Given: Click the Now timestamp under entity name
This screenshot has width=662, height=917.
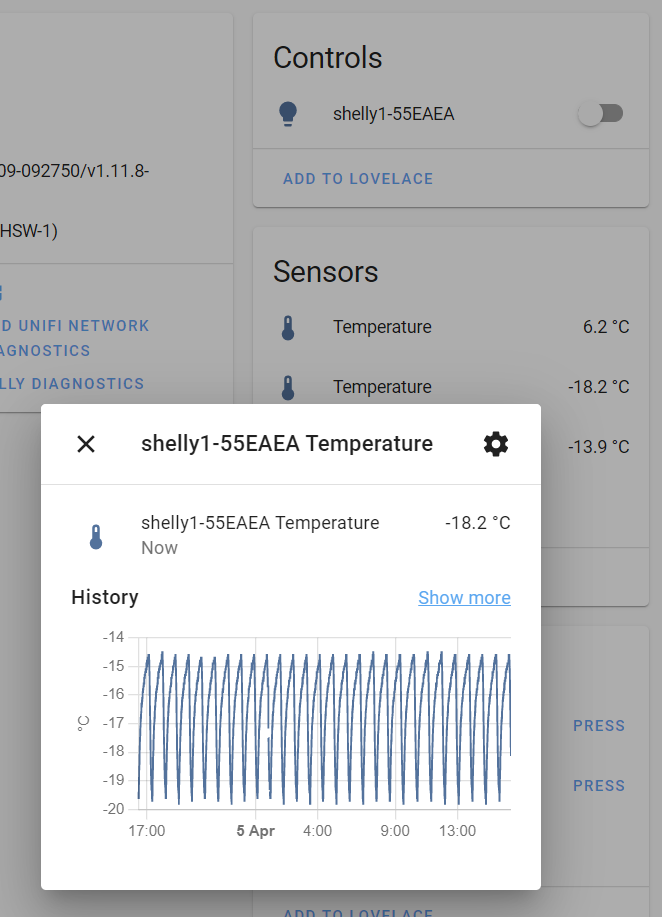Looking at the screenshot, I should click(159, 548).
